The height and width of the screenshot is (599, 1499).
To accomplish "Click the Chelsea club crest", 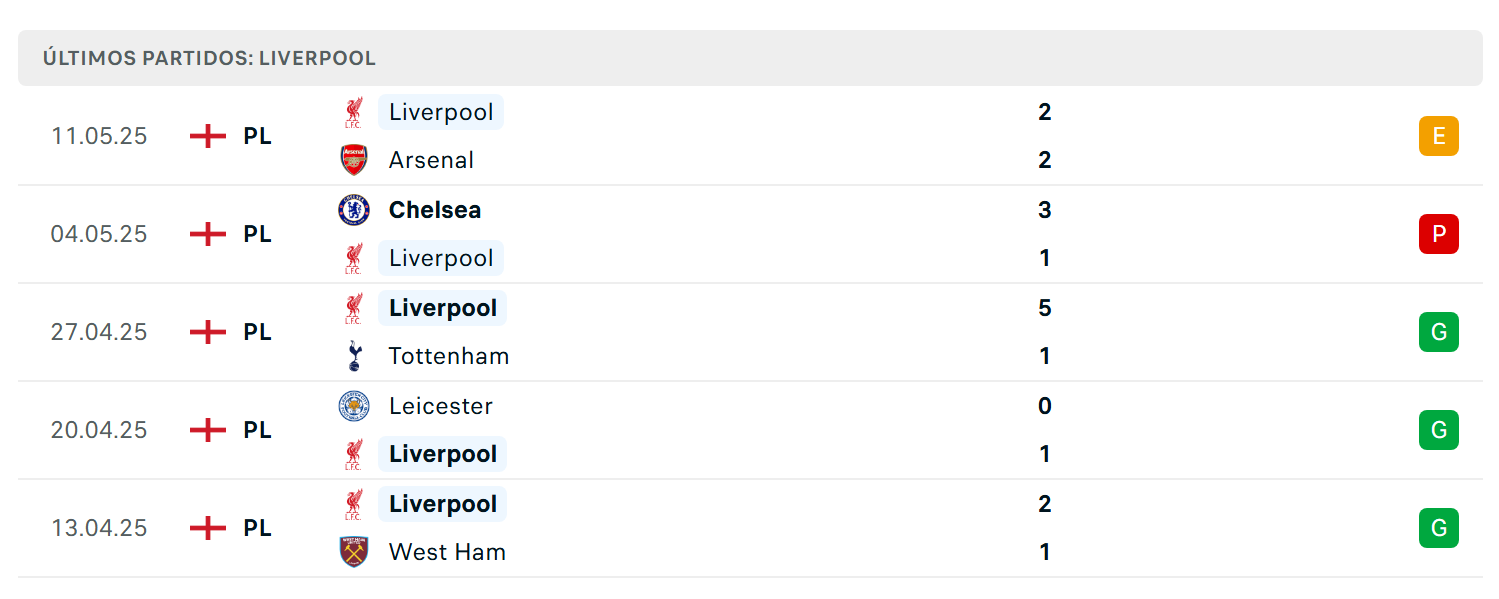I will pyautogui.click(x=354, y=210).
